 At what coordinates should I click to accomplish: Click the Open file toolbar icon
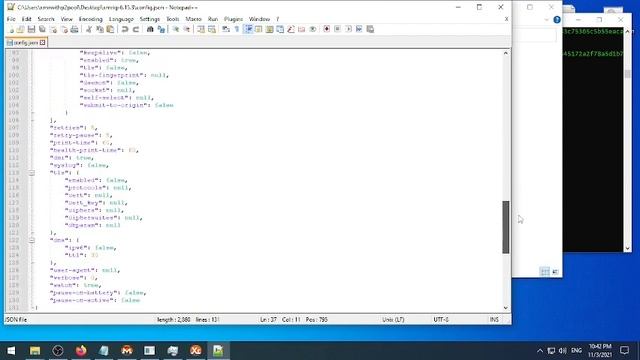20,29
